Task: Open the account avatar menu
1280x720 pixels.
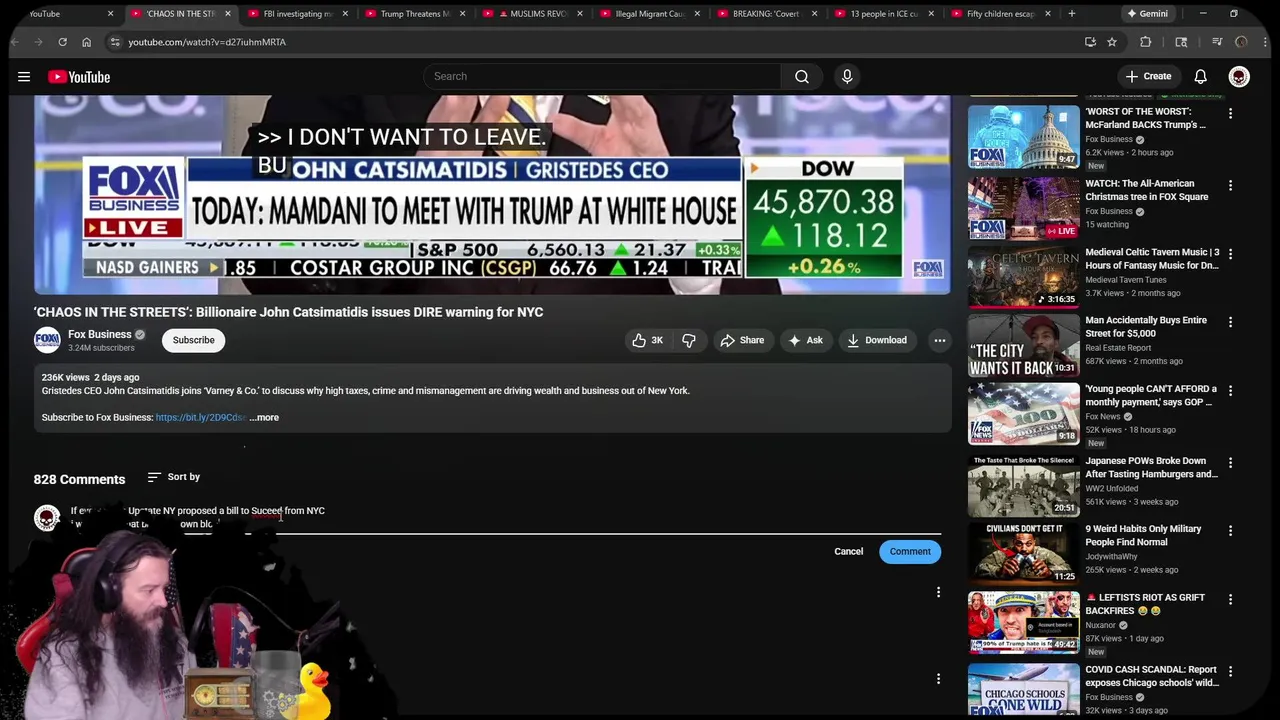Action: pyautogui.click(x=1239, y=77)
